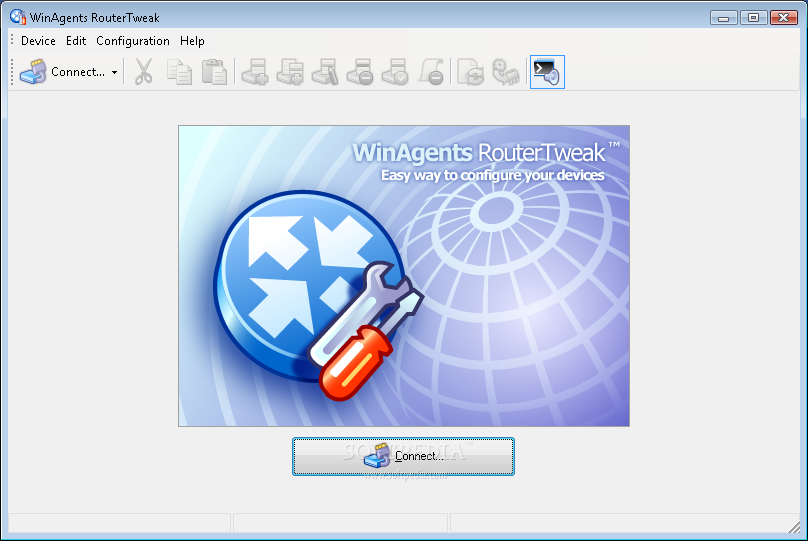This screenshot has height=541, width=808.
Task: Open the Help menu
Action: [x=192, y=41]
